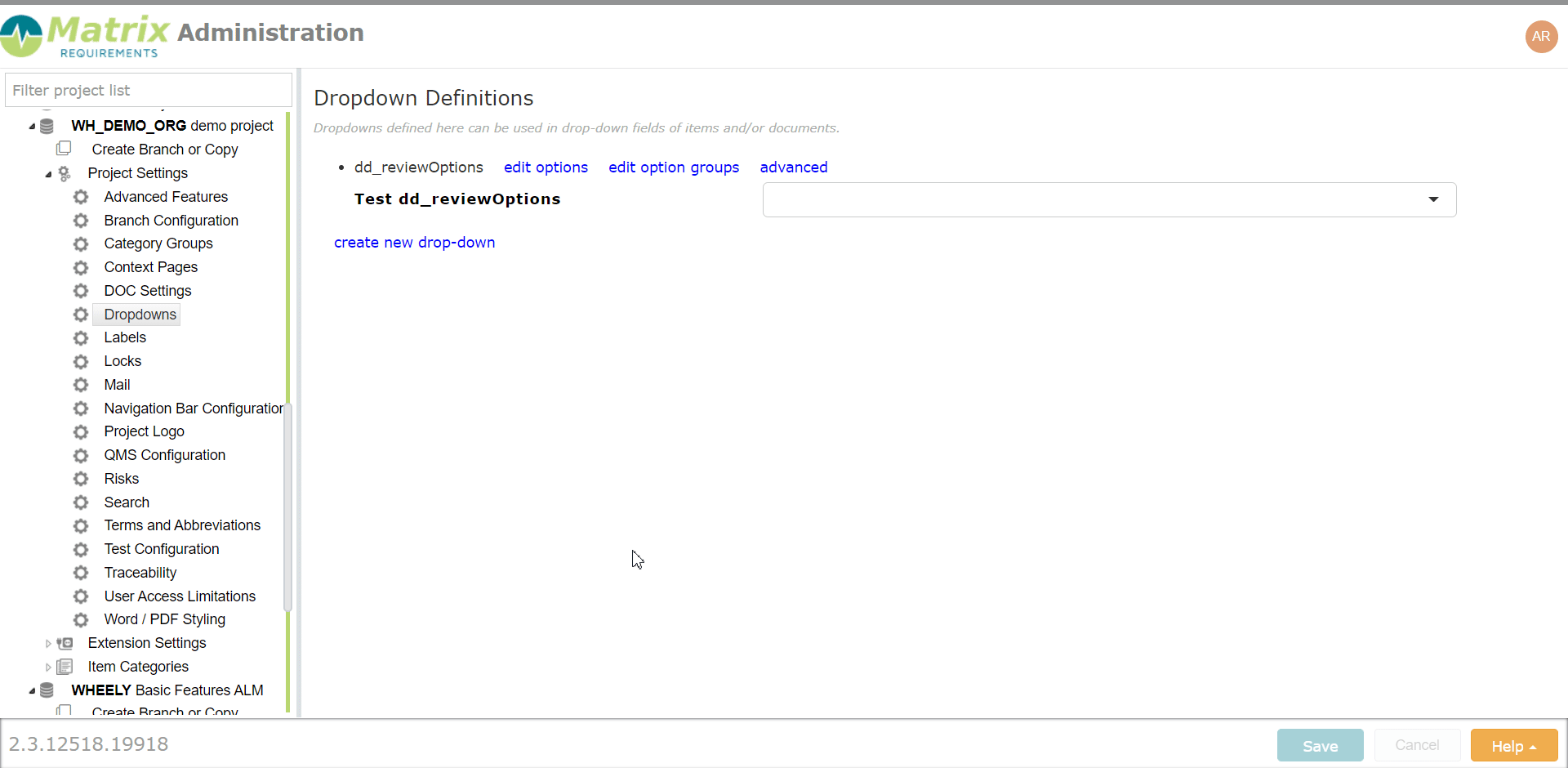Click the version number 2.3.12518.19918
This screenshot has width=1568, height=768.
[x=88, y=744]
